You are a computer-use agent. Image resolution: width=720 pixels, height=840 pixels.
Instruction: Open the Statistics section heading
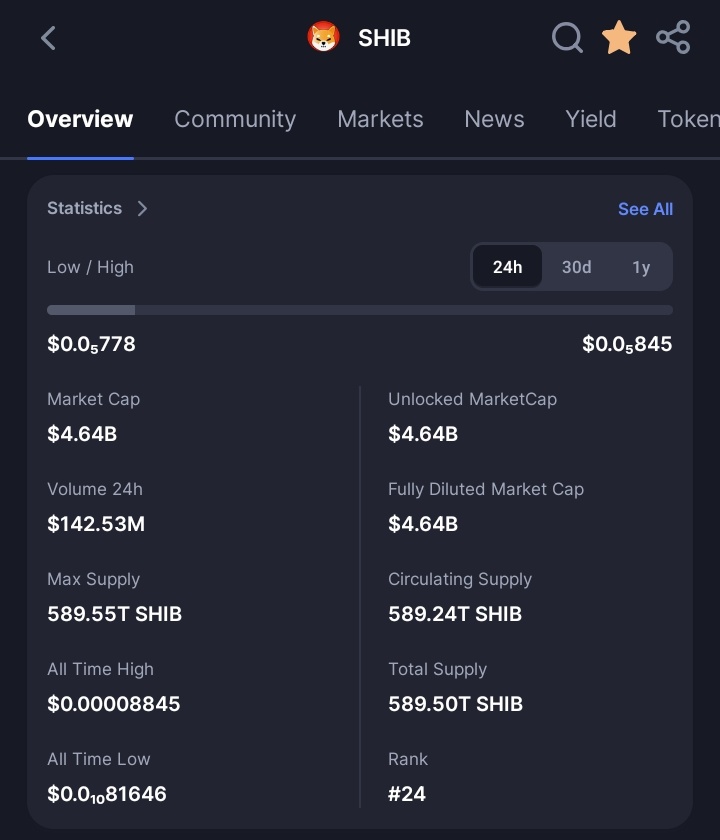point(85,208)
